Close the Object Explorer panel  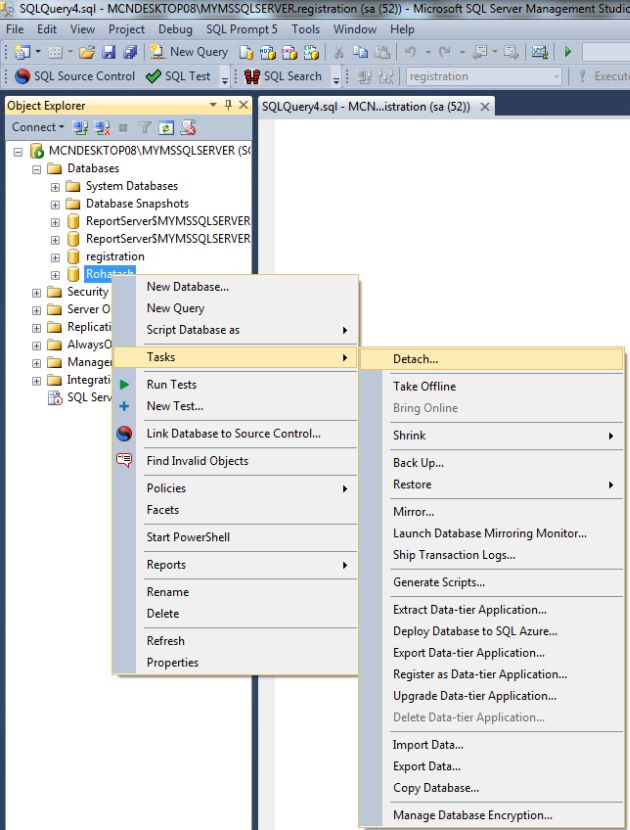tap(244, 105)
